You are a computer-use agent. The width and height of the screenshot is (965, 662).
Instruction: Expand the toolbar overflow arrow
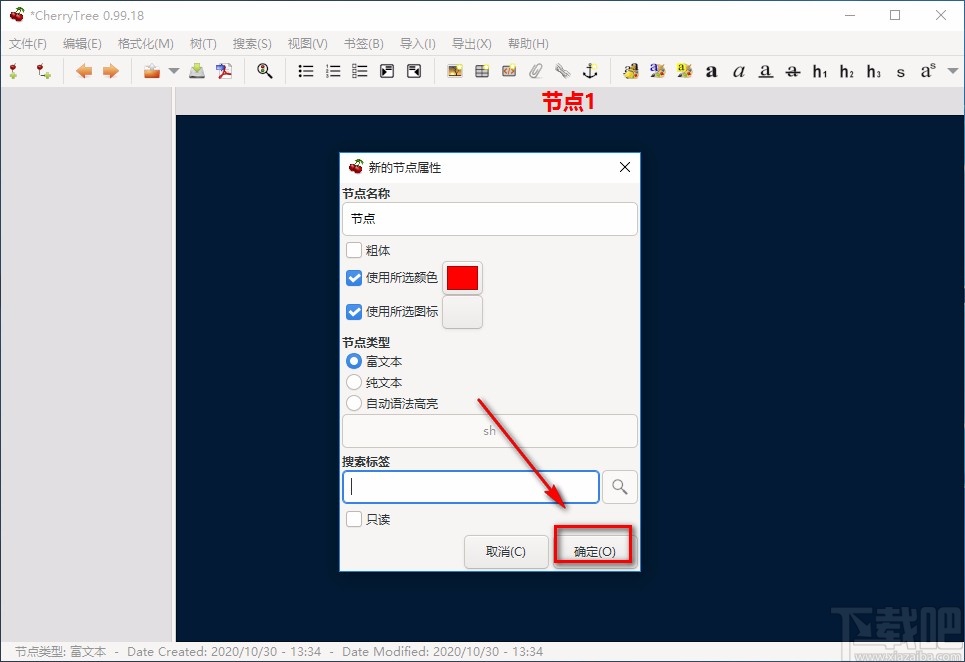point(953,71)
